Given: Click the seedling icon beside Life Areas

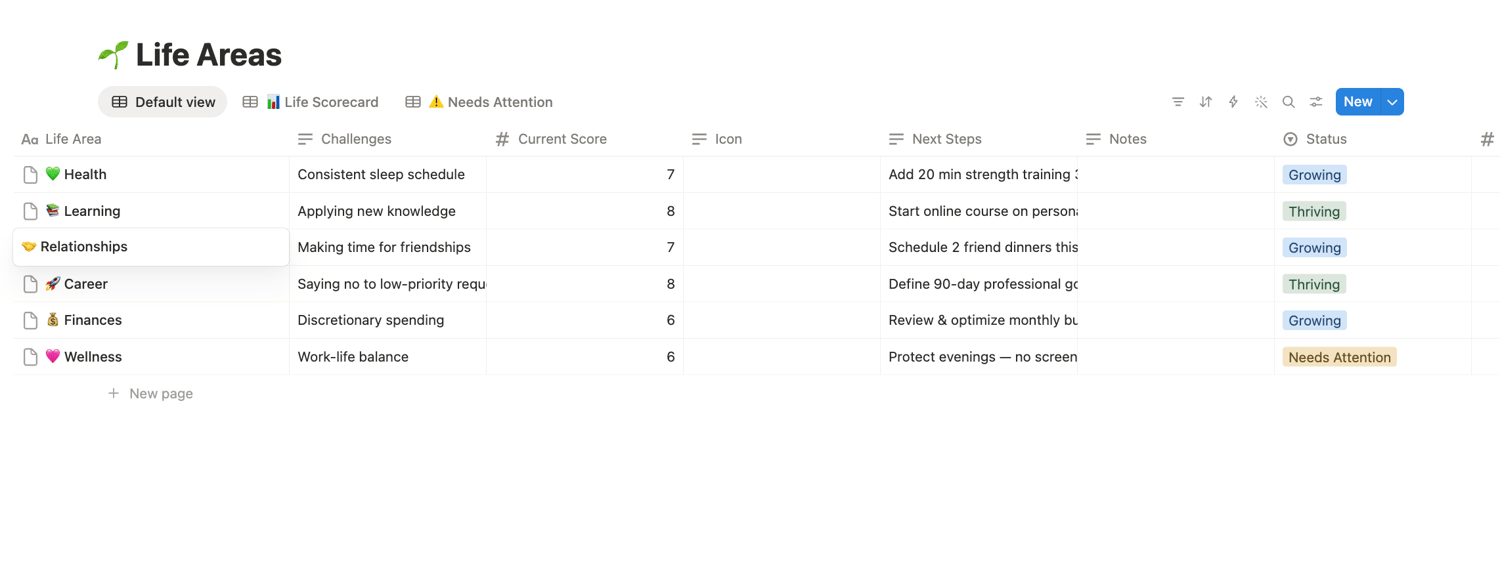Looking at the screenshot, I should (x=113, y=55).
